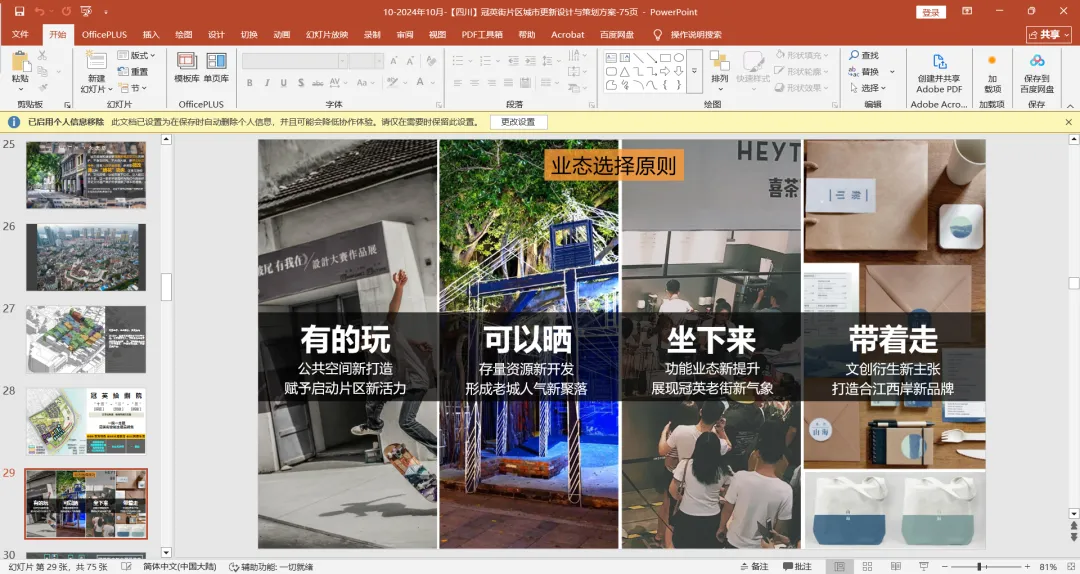The image size is (1080, 574).
Task: Open the Customize Quick Access Toolbar arrow
Action: tap(105, 12)
